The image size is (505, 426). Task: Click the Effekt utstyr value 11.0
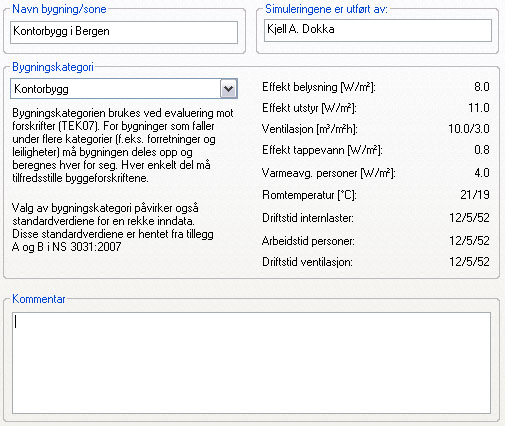point(479,108)
